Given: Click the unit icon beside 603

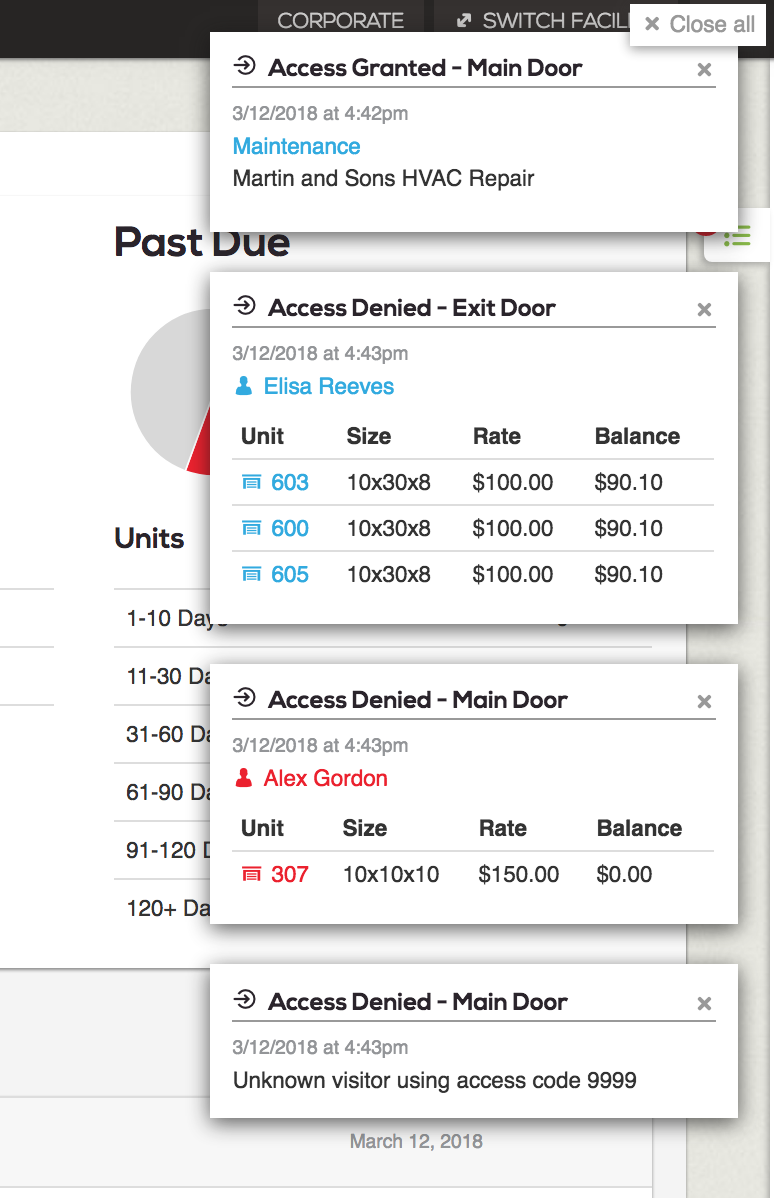Looking at the screenshot, I should coord(252,483).
